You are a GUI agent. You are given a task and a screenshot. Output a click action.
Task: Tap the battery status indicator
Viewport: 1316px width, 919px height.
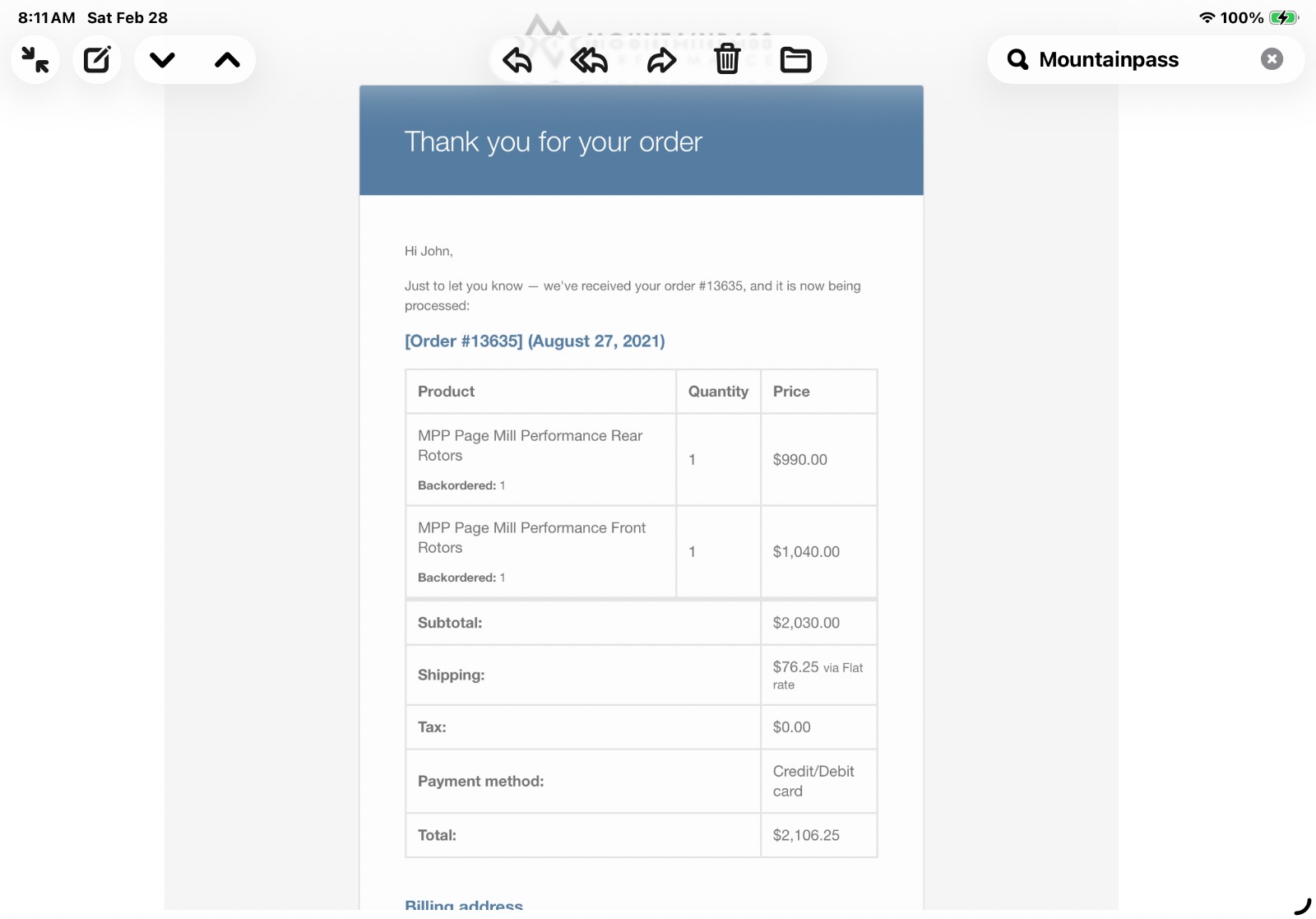point(1283,17)
